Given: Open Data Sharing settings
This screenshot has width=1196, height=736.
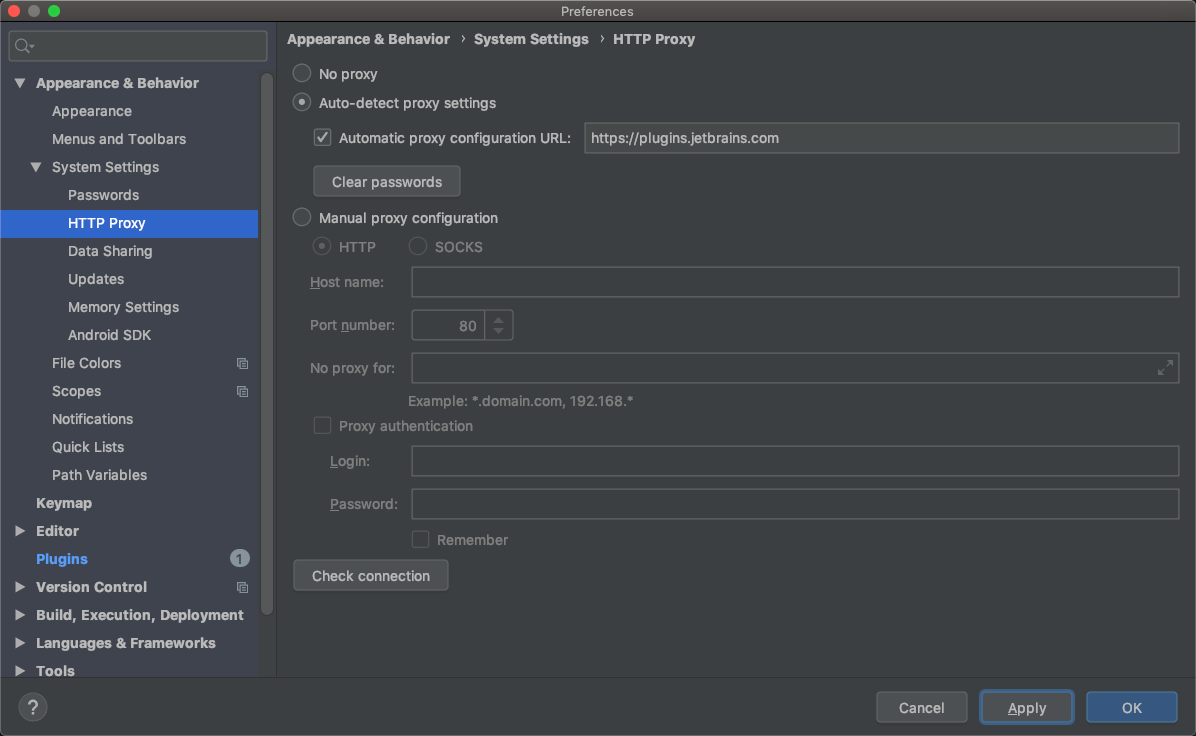Looking at the screenshot, I should (110, 251).
